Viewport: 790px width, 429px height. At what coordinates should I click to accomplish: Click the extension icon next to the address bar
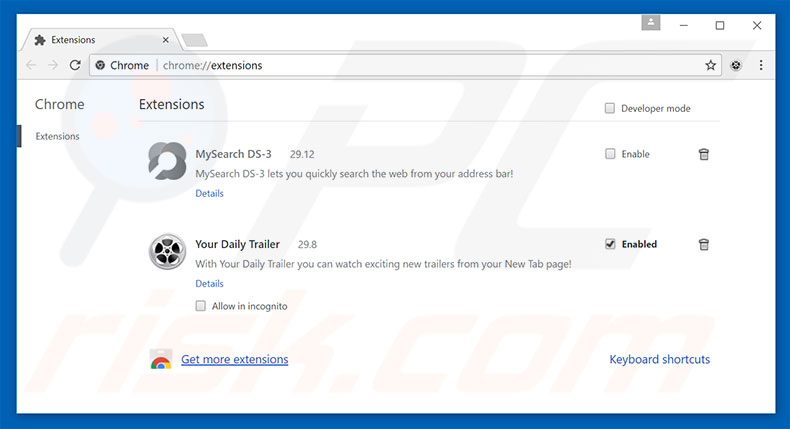736,65
